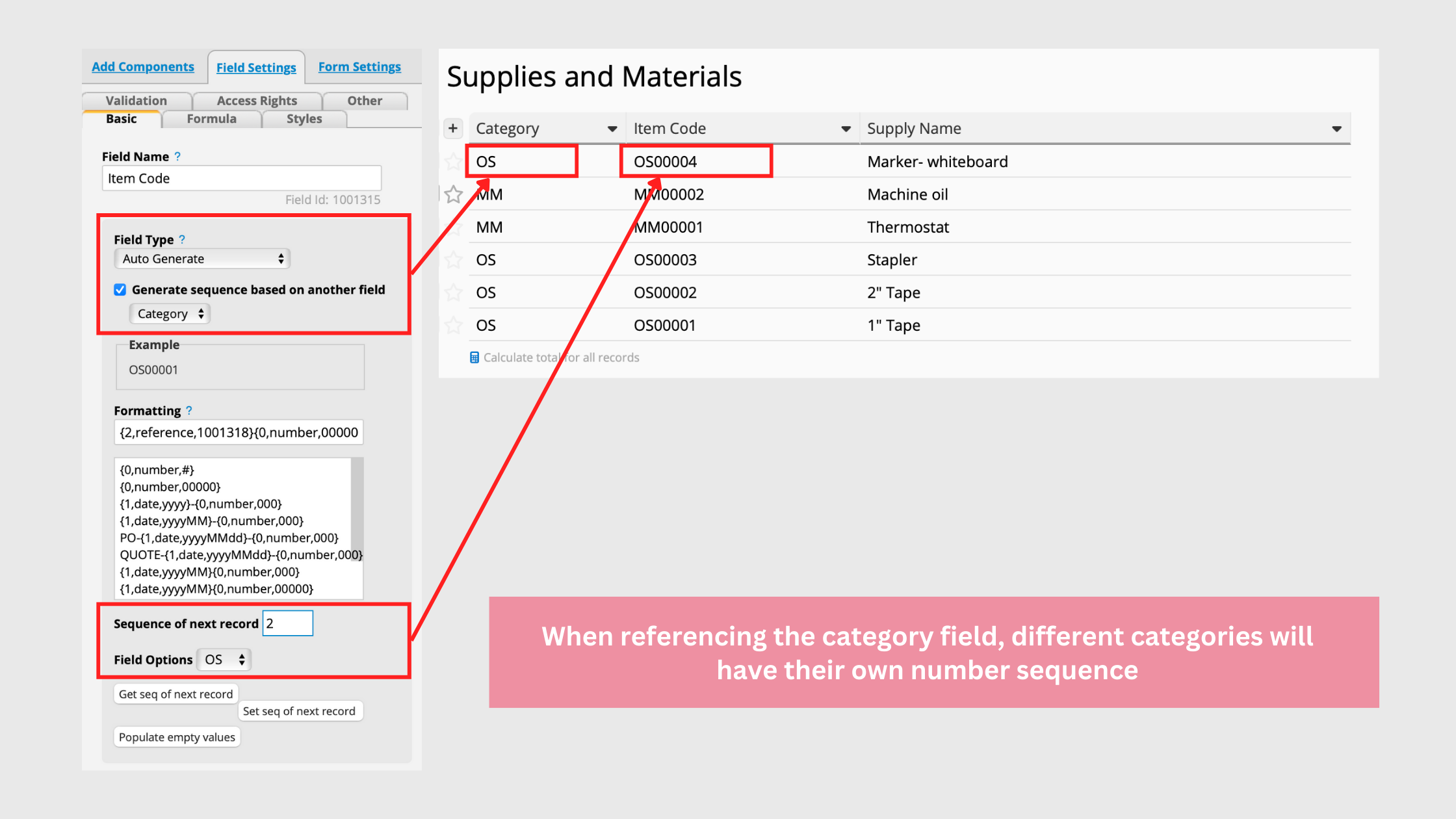The height and width of the screenshot is (819, 1456).
Task: Click Populate empty values button
Action: (177, 737)
